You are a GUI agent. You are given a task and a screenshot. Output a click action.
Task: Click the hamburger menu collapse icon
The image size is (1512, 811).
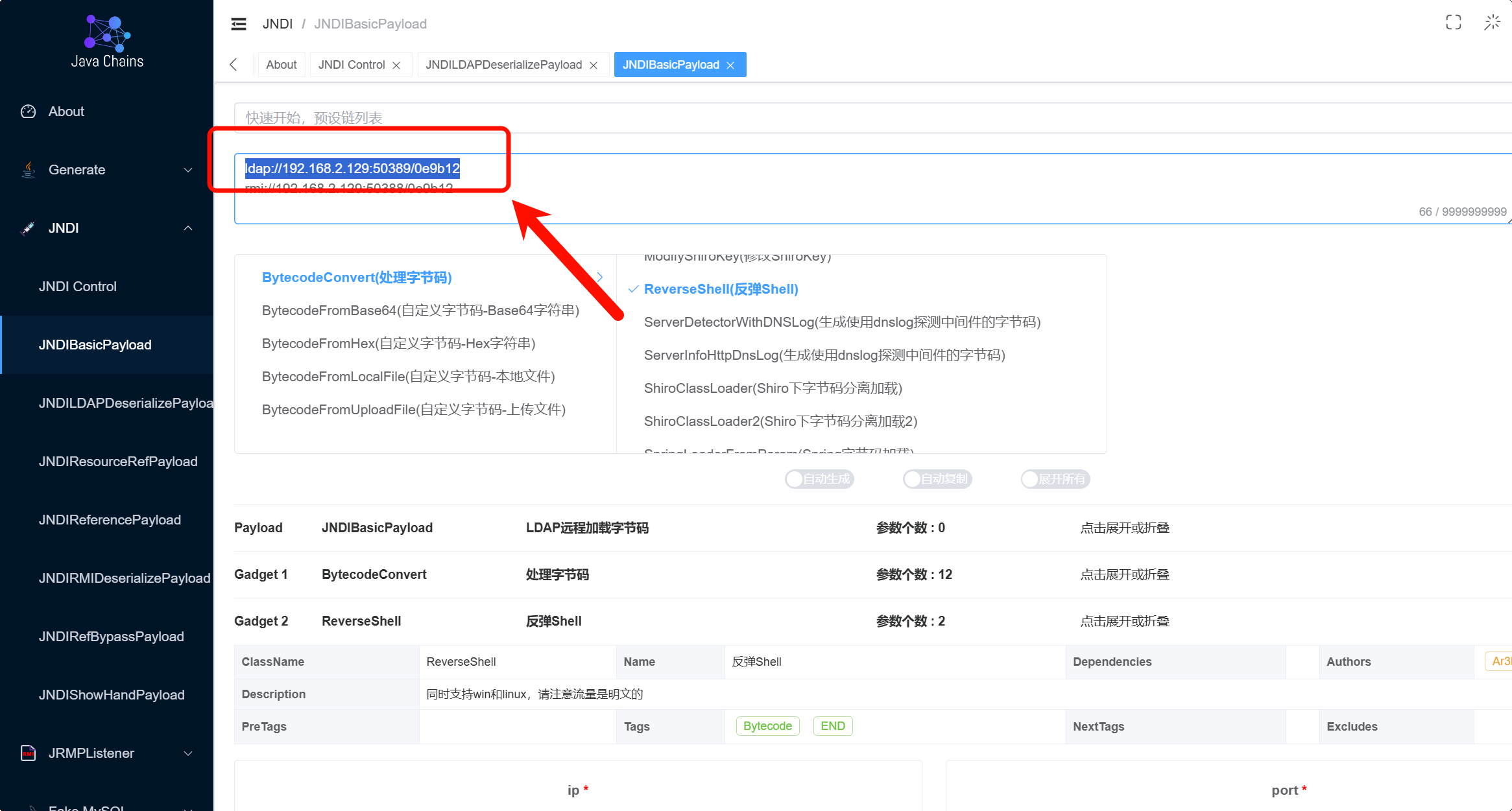click(239, 24)
